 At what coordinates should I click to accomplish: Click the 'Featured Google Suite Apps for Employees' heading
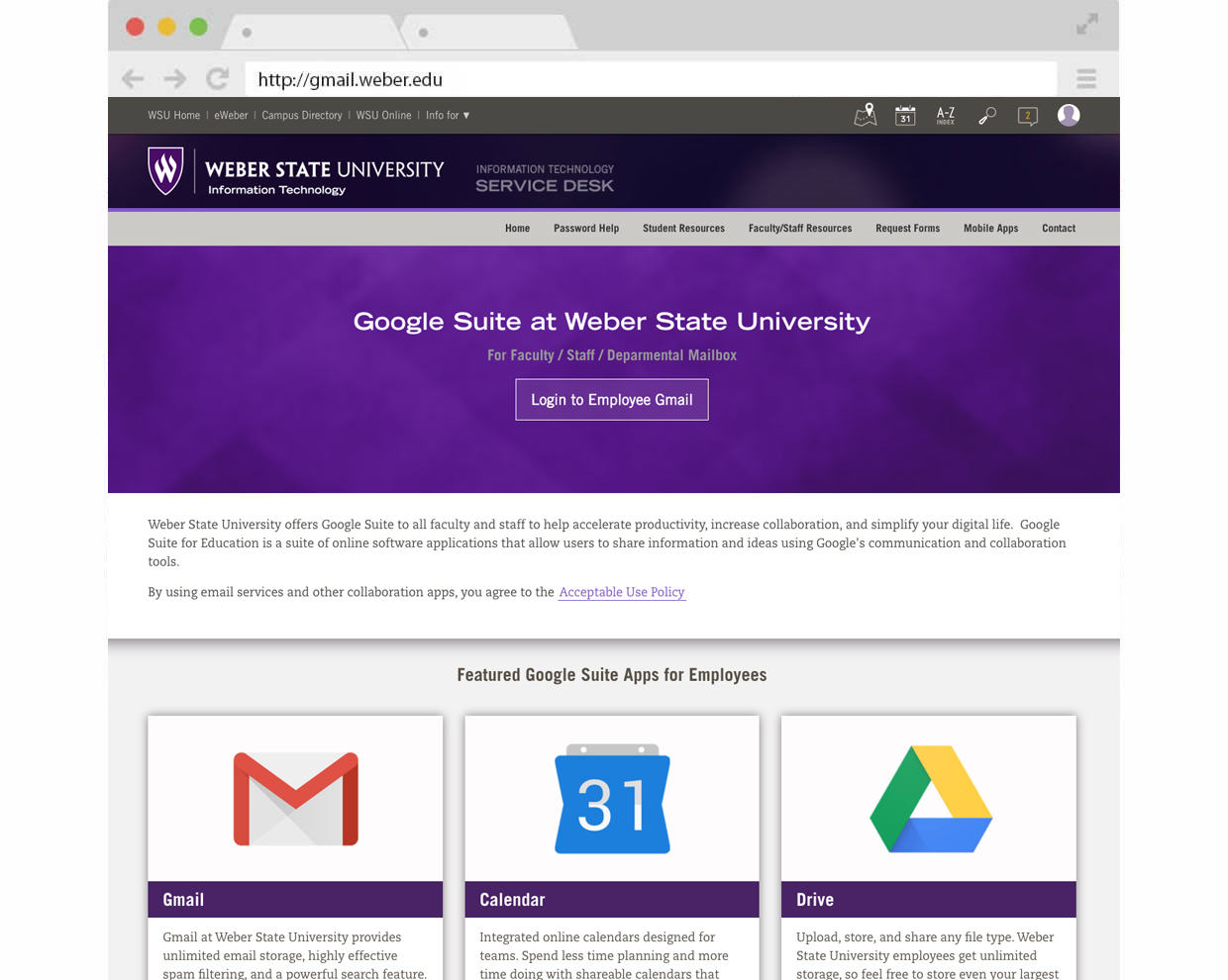pos(612,675)
